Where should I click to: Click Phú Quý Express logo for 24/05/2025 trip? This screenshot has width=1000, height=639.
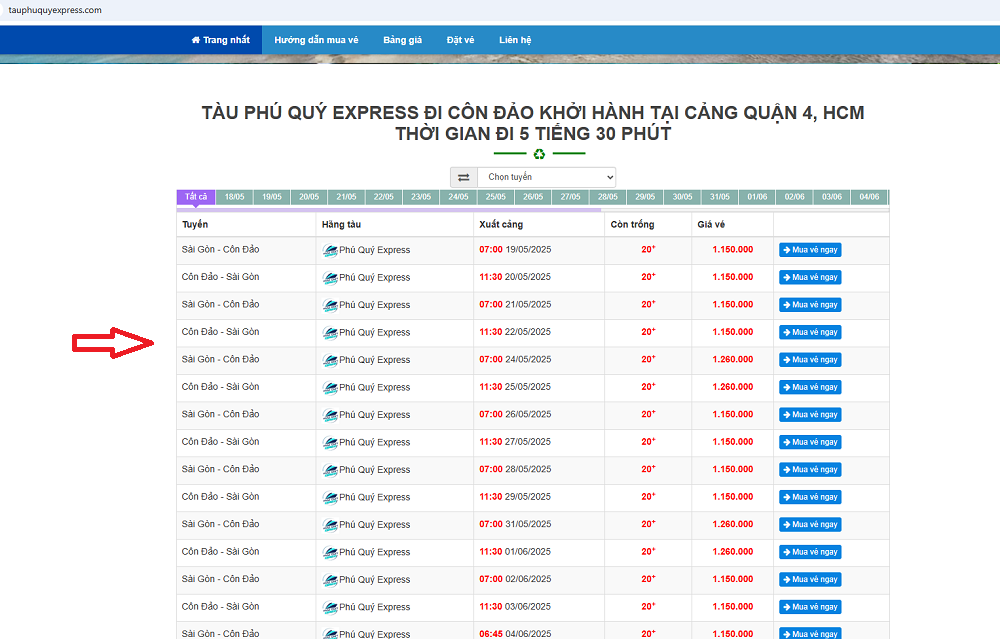tap(330, 360)
